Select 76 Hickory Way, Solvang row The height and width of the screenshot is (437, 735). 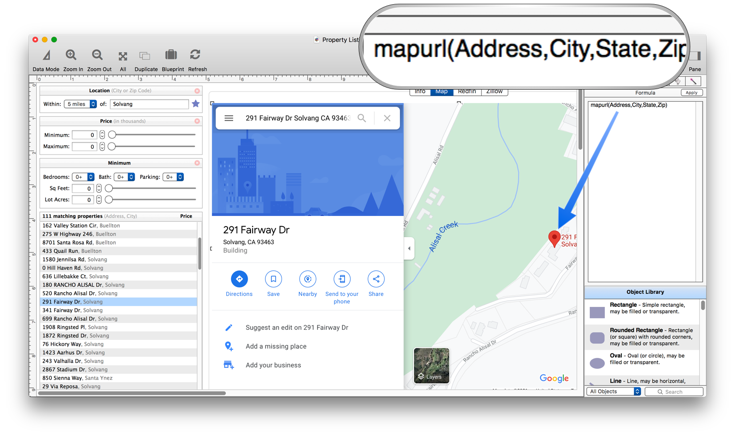[x=119, y=344]
